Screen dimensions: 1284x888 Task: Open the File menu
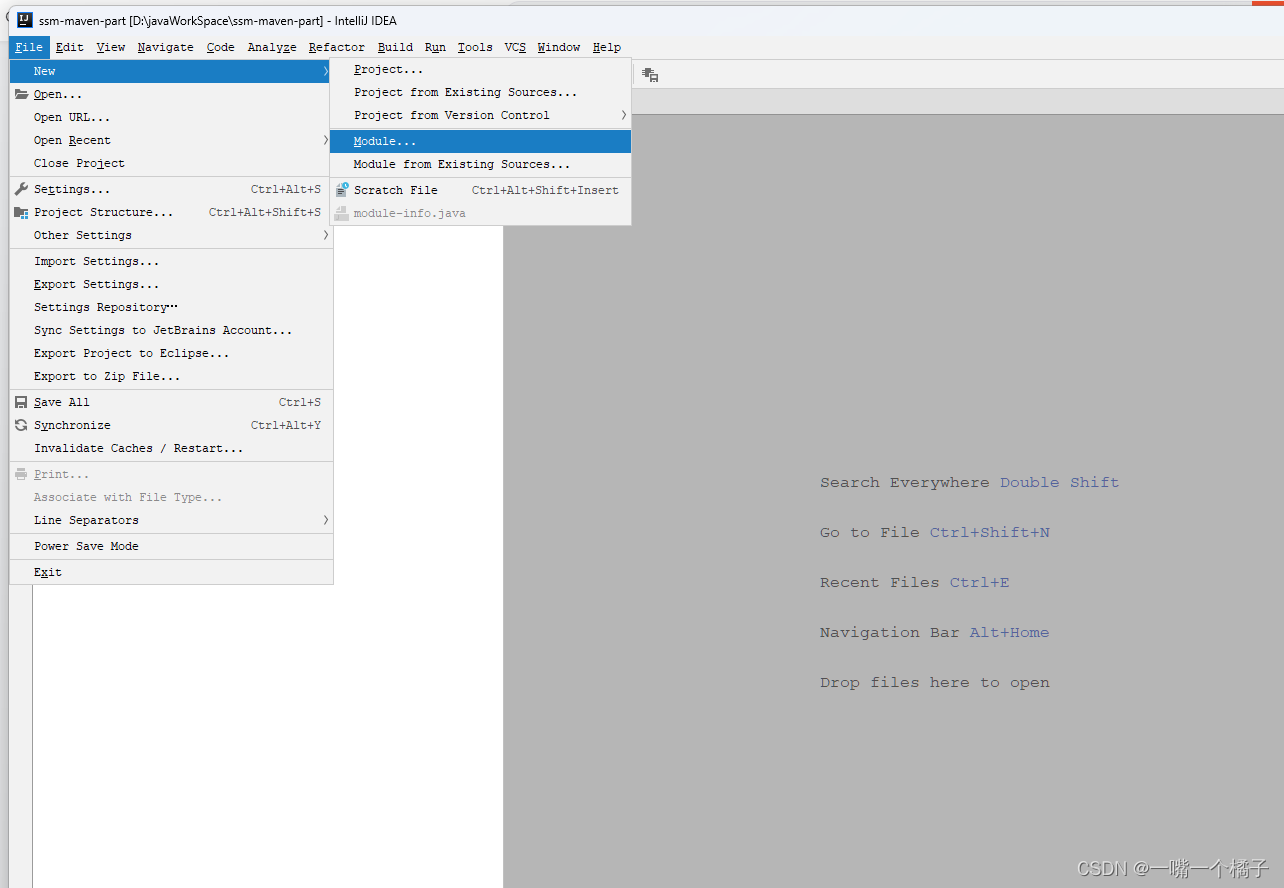pos(29,47)
